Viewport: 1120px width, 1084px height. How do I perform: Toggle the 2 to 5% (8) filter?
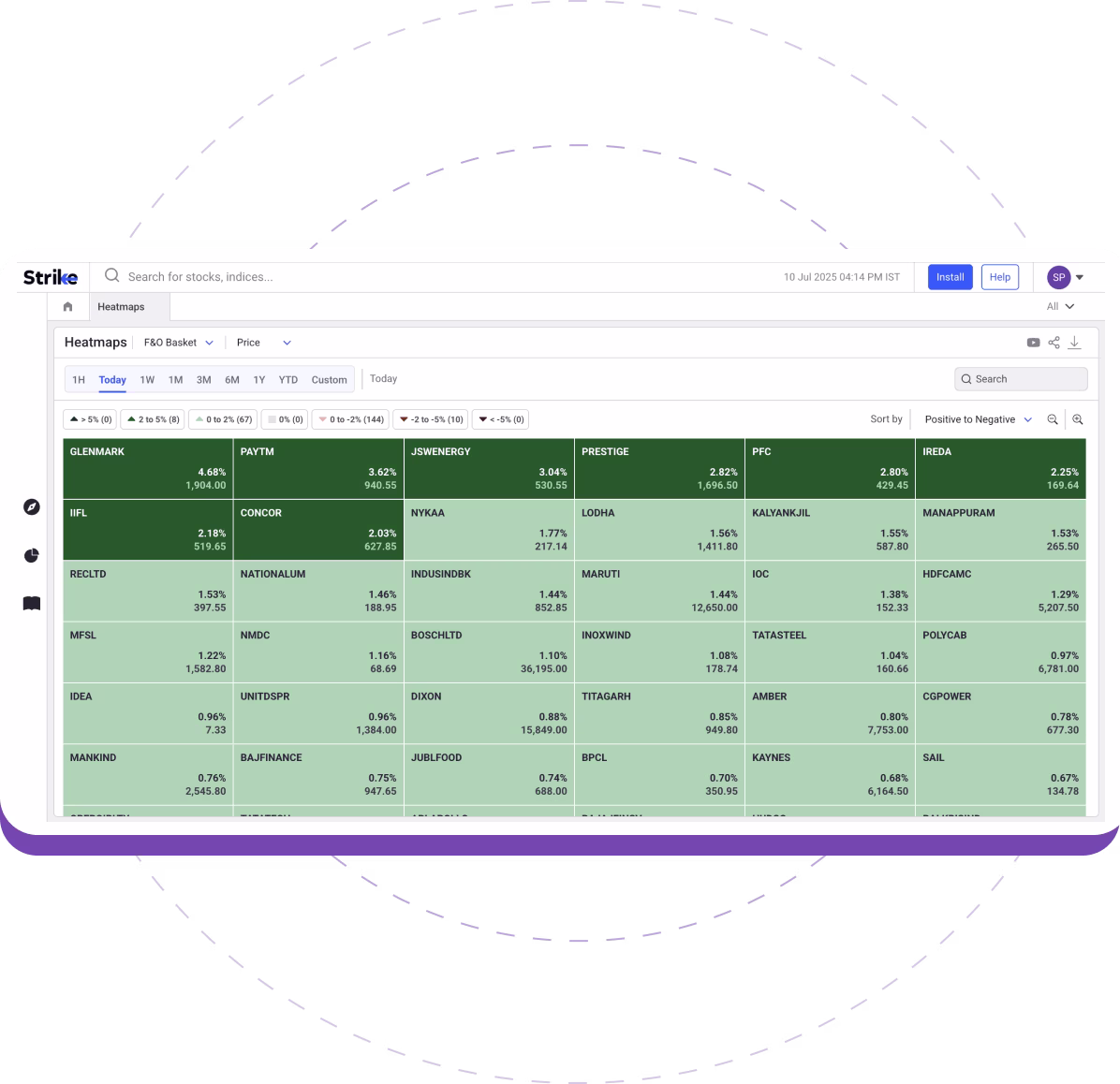pos(153,419)
